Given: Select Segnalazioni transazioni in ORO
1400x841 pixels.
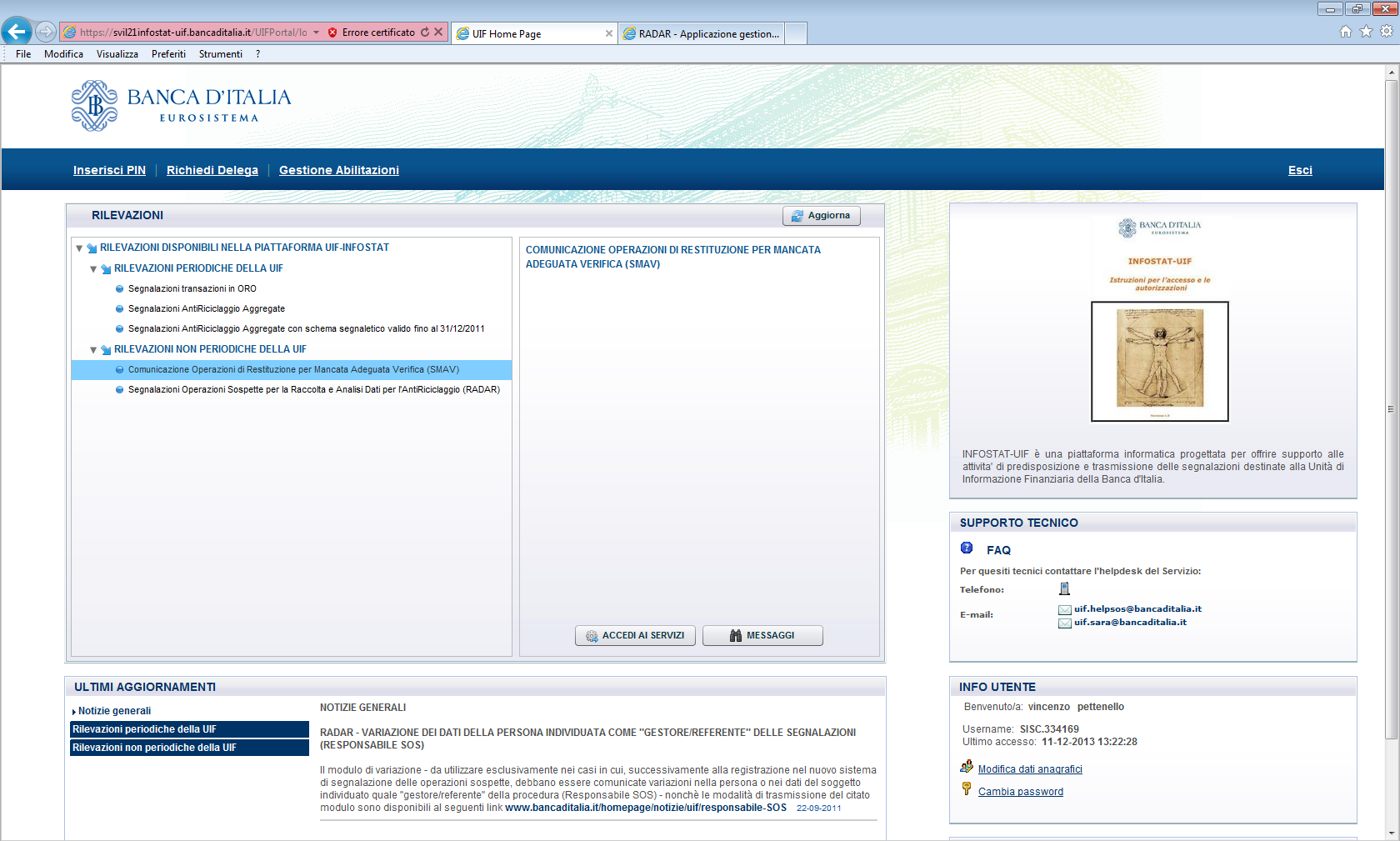Looking at the screenshot, I should click(x=192, y=288).
